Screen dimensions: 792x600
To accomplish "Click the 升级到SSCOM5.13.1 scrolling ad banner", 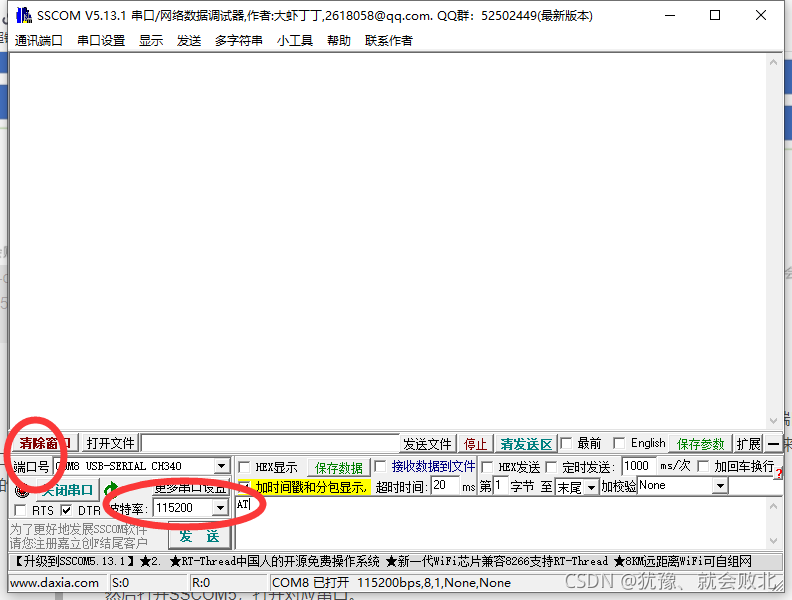I will [x=395, y=561].
